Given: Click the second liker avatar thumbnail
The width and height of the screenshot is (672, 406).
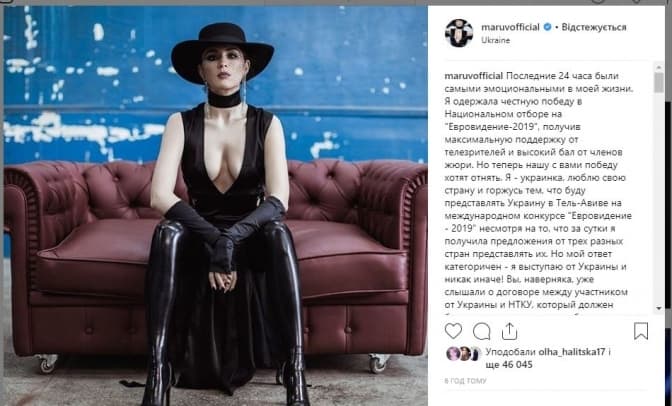Looking at the screenshot, I should [x=464, y=354].
